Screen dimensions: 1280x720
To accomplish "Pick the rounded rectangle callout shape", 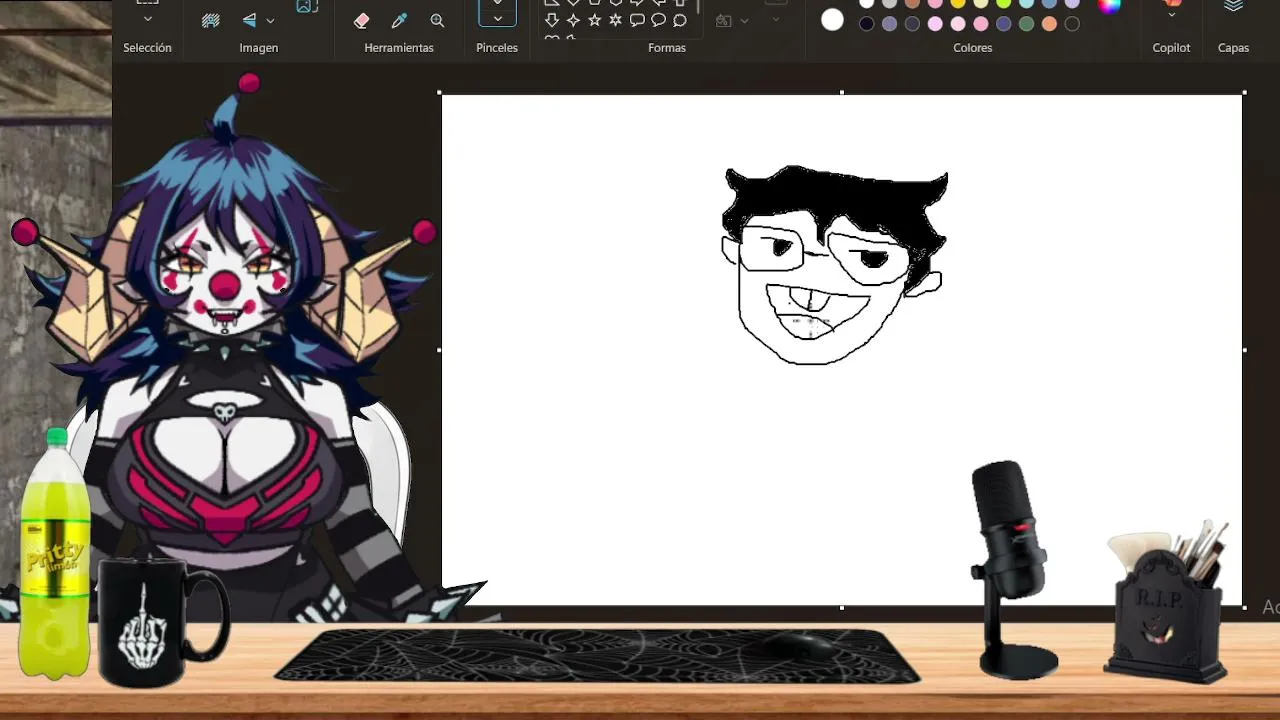I will coord(637,20).
